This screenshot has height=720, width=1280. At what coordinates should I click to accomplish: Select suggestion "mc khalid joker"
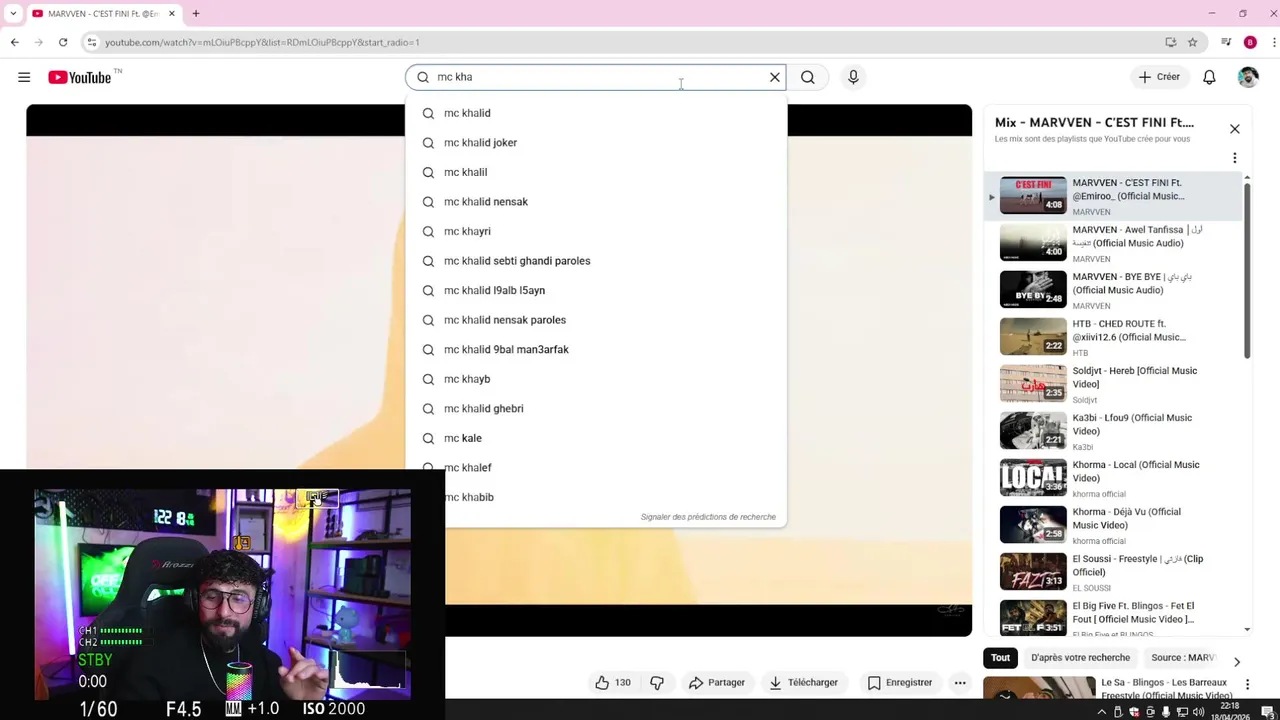pyautogui.click(x=596, y=143)
